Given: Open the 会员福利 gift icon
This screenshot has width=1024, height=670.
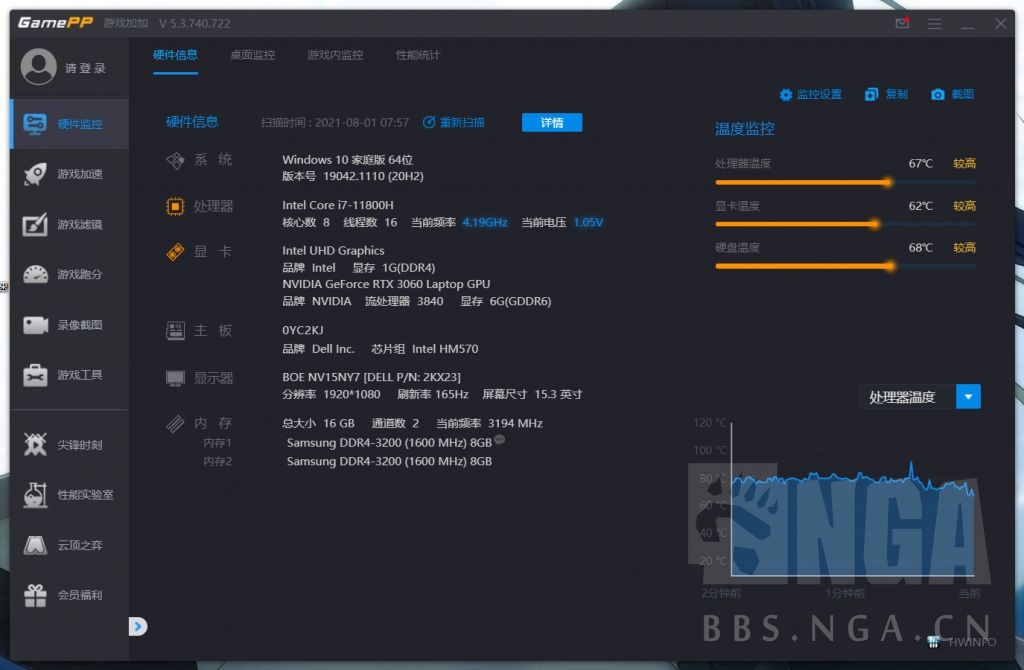Looking at the screenshot, I should coord(35,595).
